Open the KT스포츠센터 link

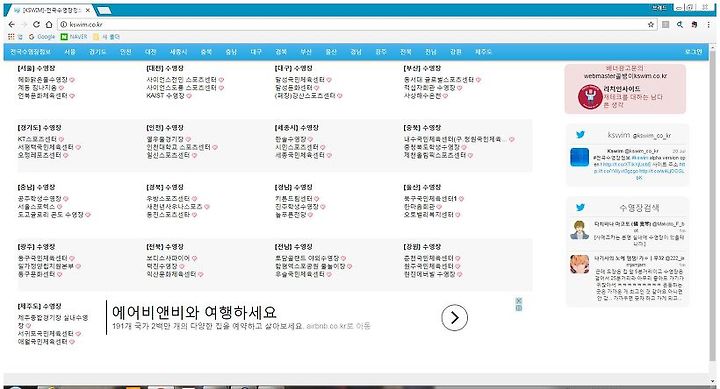click(x=37, y=139)
